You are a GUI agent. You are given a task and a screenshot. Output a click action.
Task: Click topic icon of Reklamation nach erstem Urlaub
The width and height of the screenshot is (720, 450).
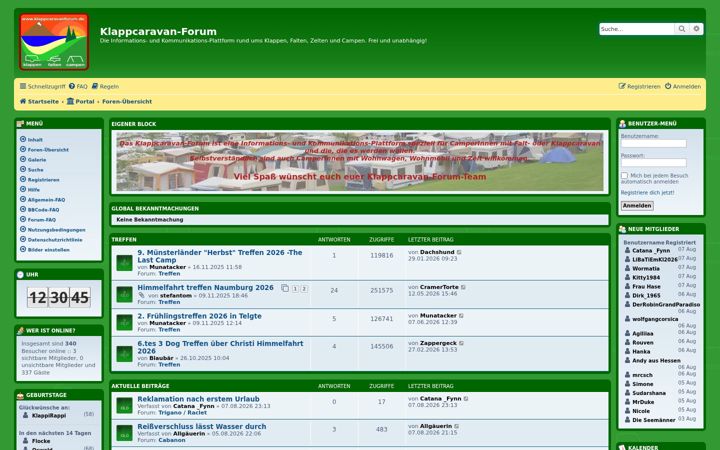tap(124, 405)
